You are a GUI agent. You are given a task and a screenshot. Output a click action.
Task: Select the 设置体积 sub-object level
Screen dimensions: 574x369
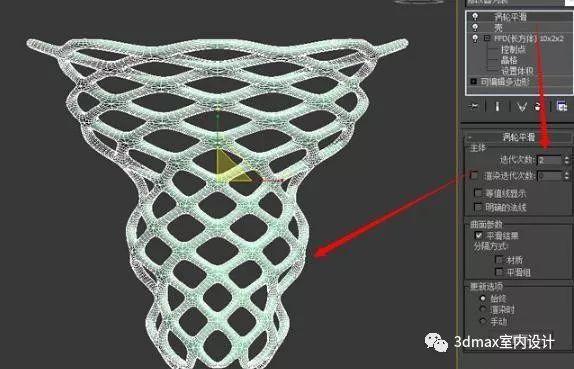tap(517, 71)
